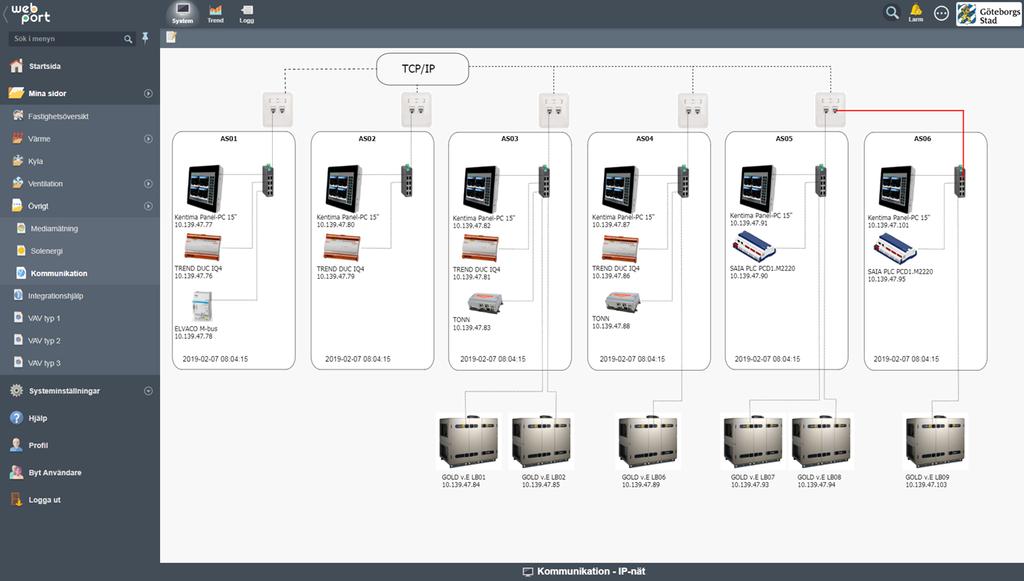Click the GOLD v.E LB09 unit
The image size is (1024, 581).
coord(935,442)
